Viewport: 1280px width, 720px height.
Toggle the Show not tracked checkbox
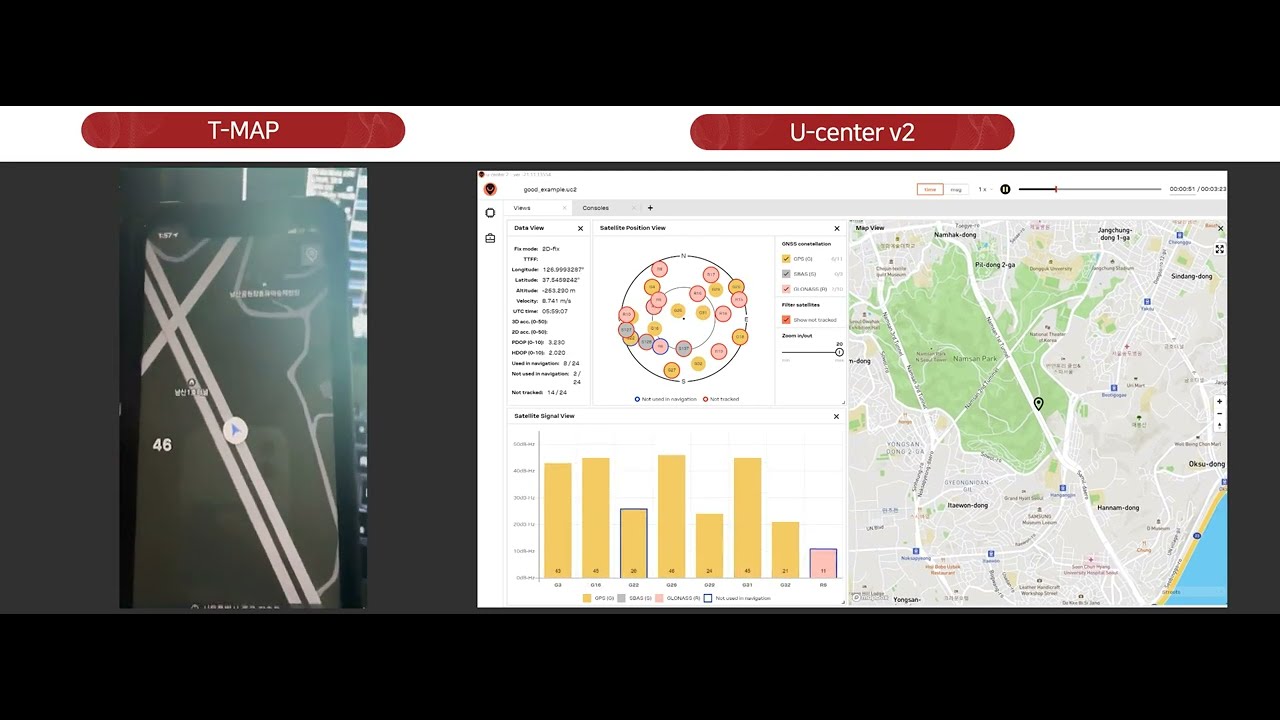click(786, 320)
